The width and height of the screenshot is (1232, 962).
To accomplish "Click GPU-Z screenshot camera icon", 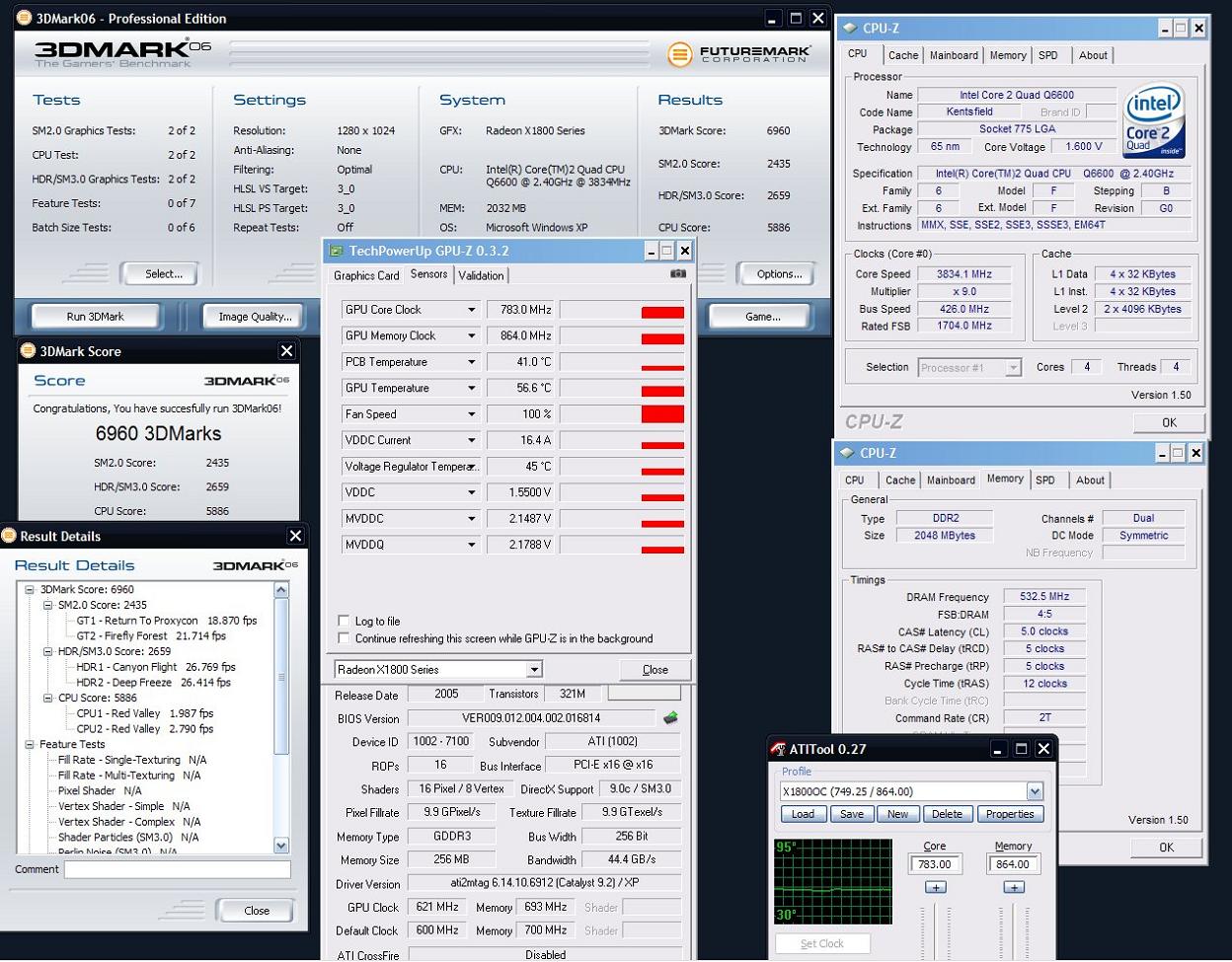I will click(677, 274).
